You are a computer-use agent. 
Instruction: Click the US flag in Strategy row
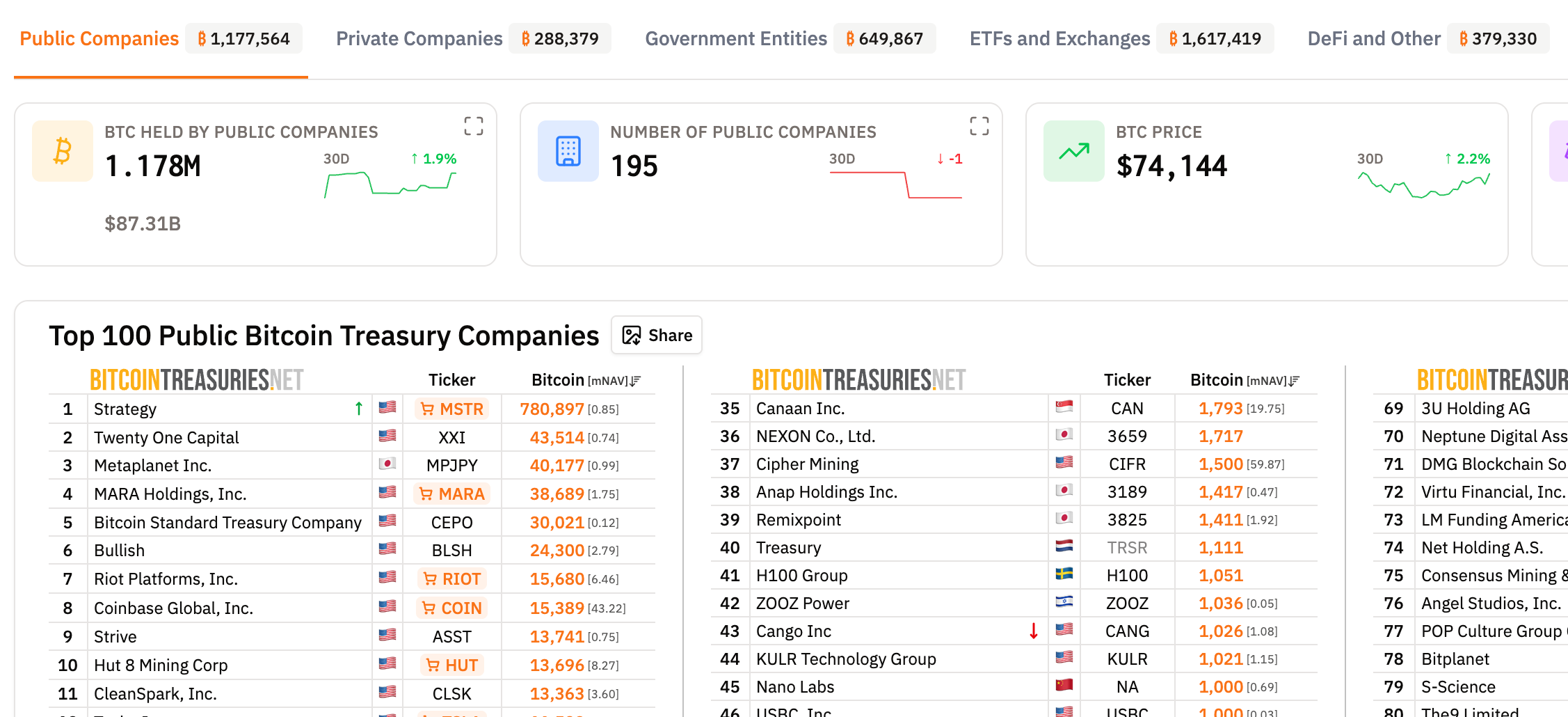click(x=387, y=407)
